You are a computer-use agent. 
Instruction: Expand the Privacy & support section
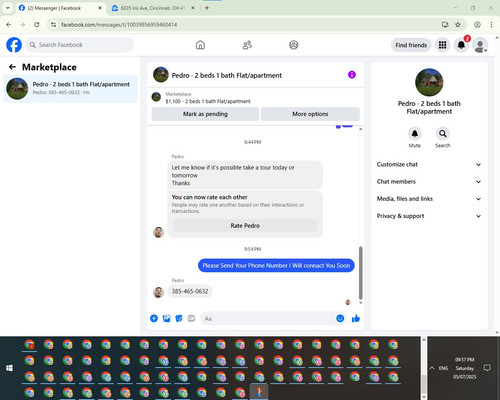pos(429,216)
